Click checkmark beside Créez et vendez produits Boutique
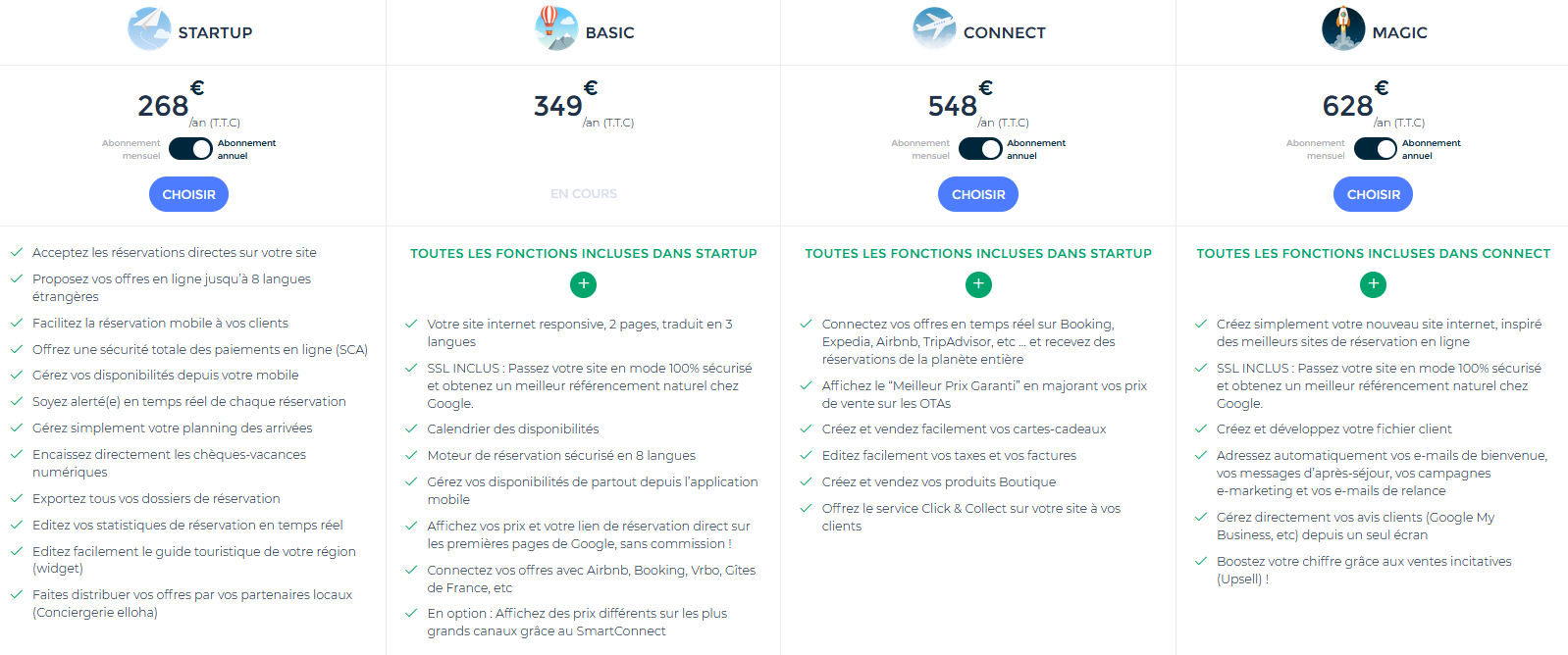The width and height of the screenshot is (1568, 655). tap(807, 481)
